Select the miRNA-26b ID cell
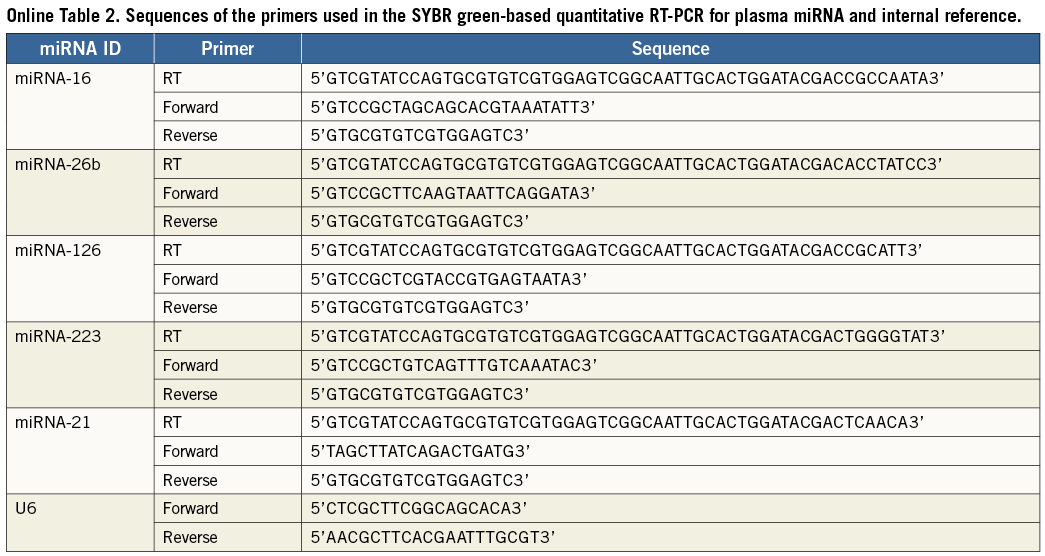Image resolution: width=1045 pixels, height=556 pixels. point(59,164)
